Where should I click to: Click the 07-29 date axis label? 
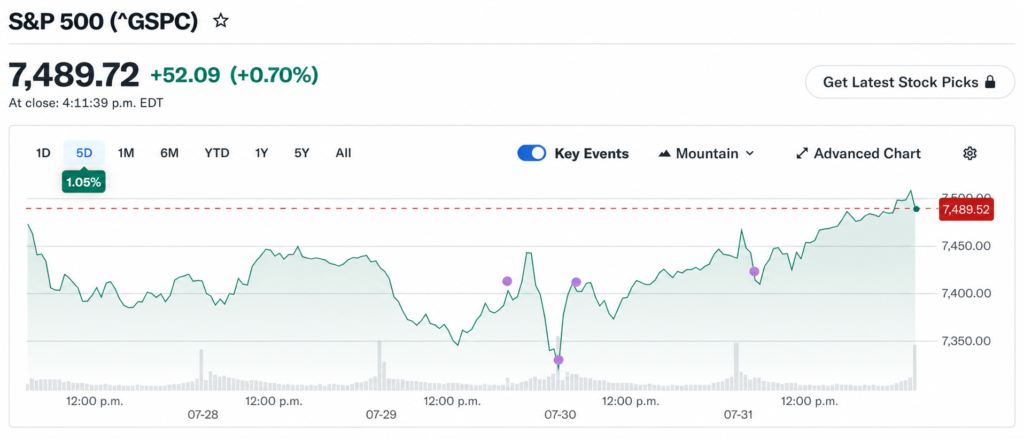pyautogui.click(x=381, y=415)
